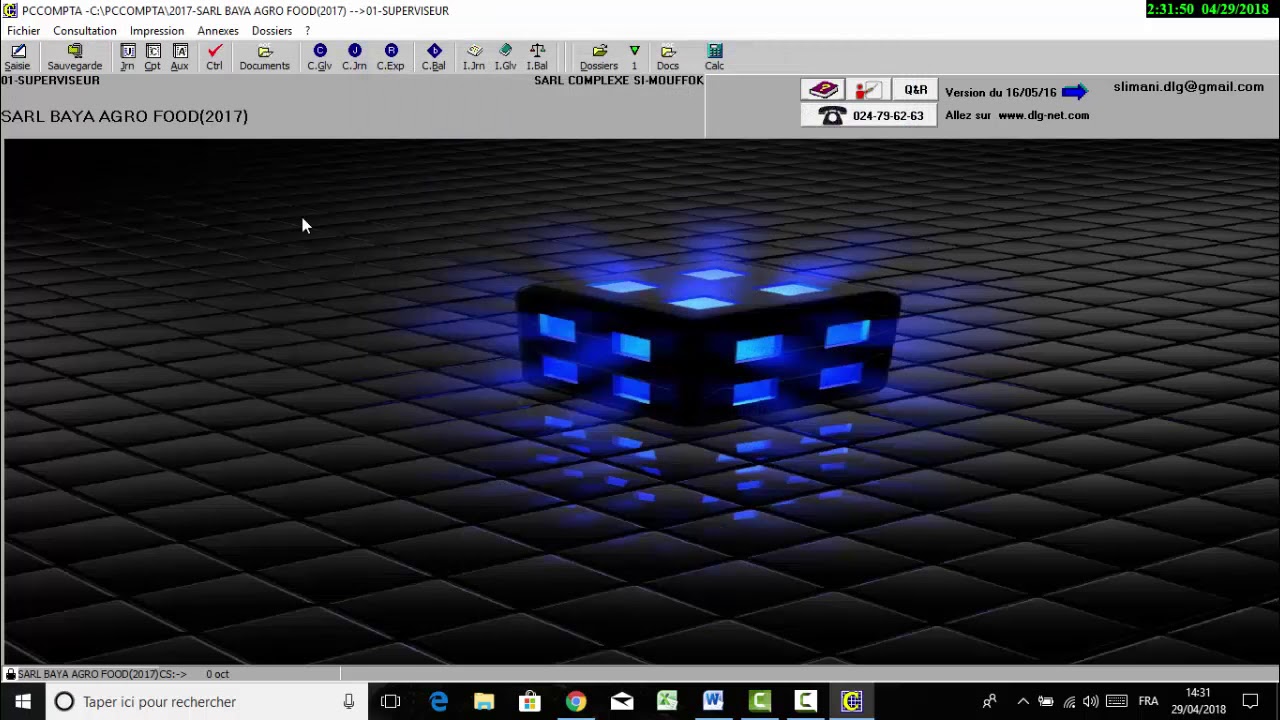The width and height of the screenshot is (1280, 720).
Task: Click the phone number 024-79-62-63 button
Action: pos(869,115)
